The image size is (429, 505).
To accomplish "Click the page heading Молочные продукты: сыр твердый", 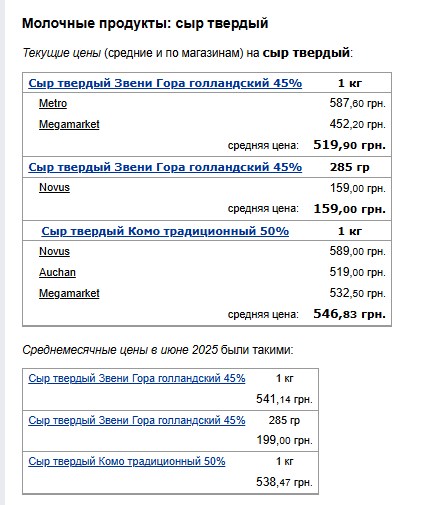I will [145, 24].
